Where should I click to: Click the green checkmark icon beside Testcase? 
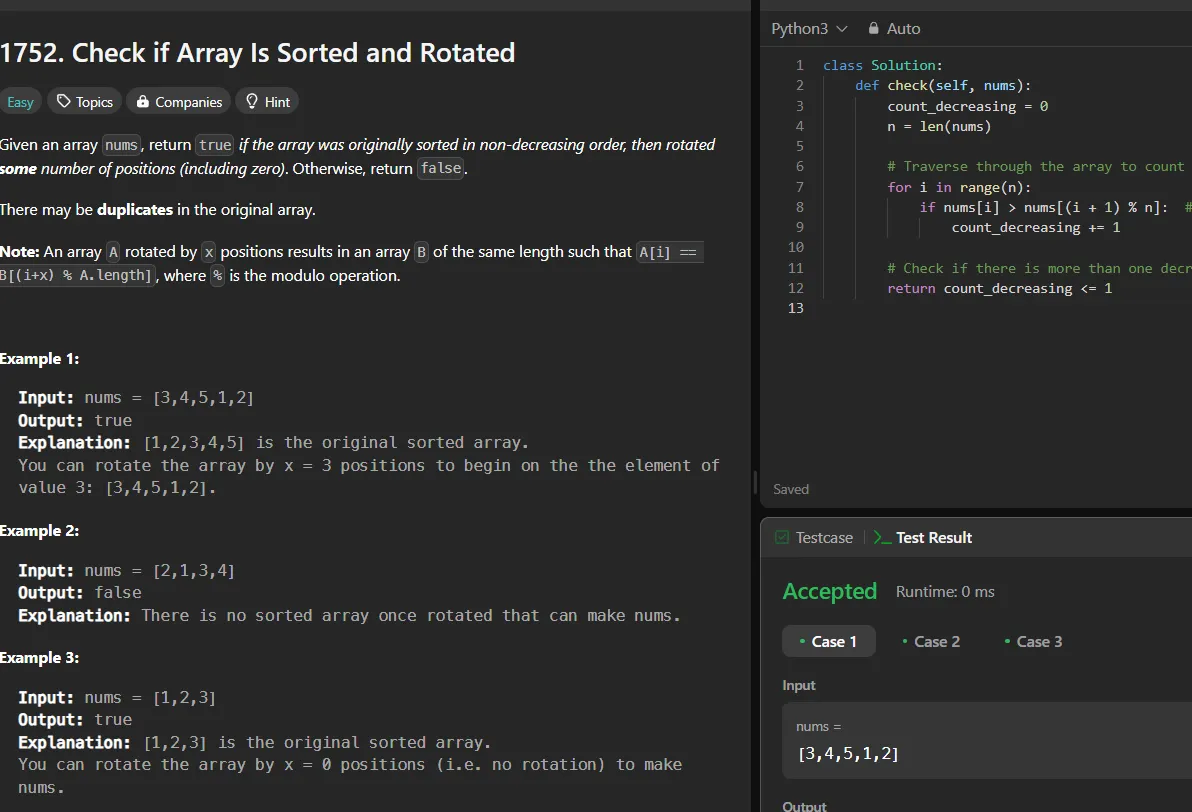[781, 537]
